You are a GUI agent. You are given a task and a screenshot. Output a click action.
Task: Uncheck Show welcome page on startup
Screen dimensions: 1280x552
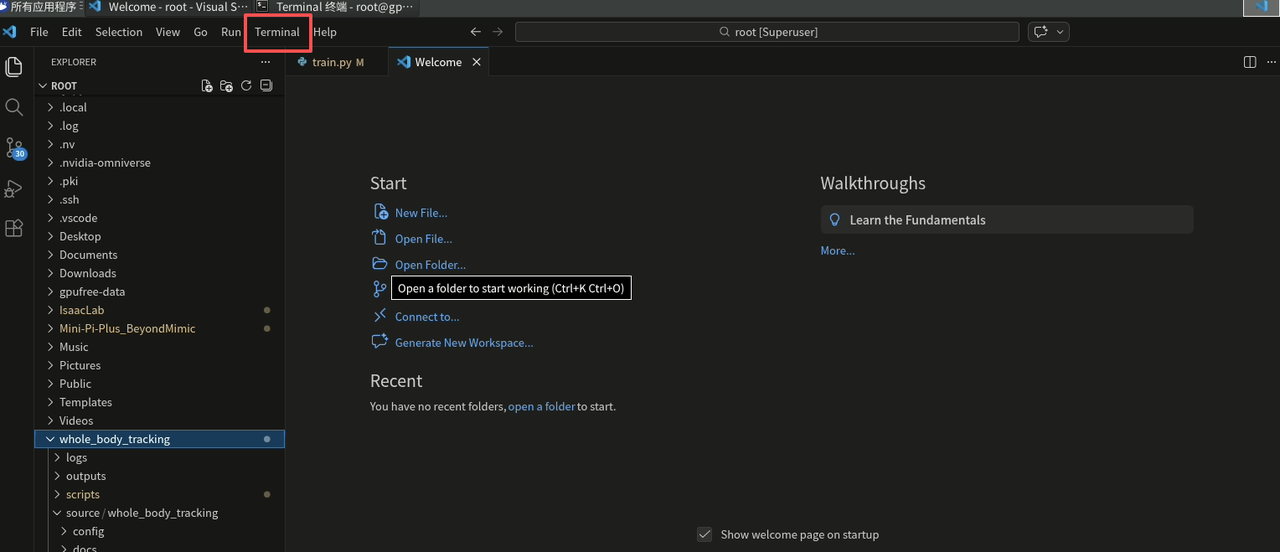point(705,535)
